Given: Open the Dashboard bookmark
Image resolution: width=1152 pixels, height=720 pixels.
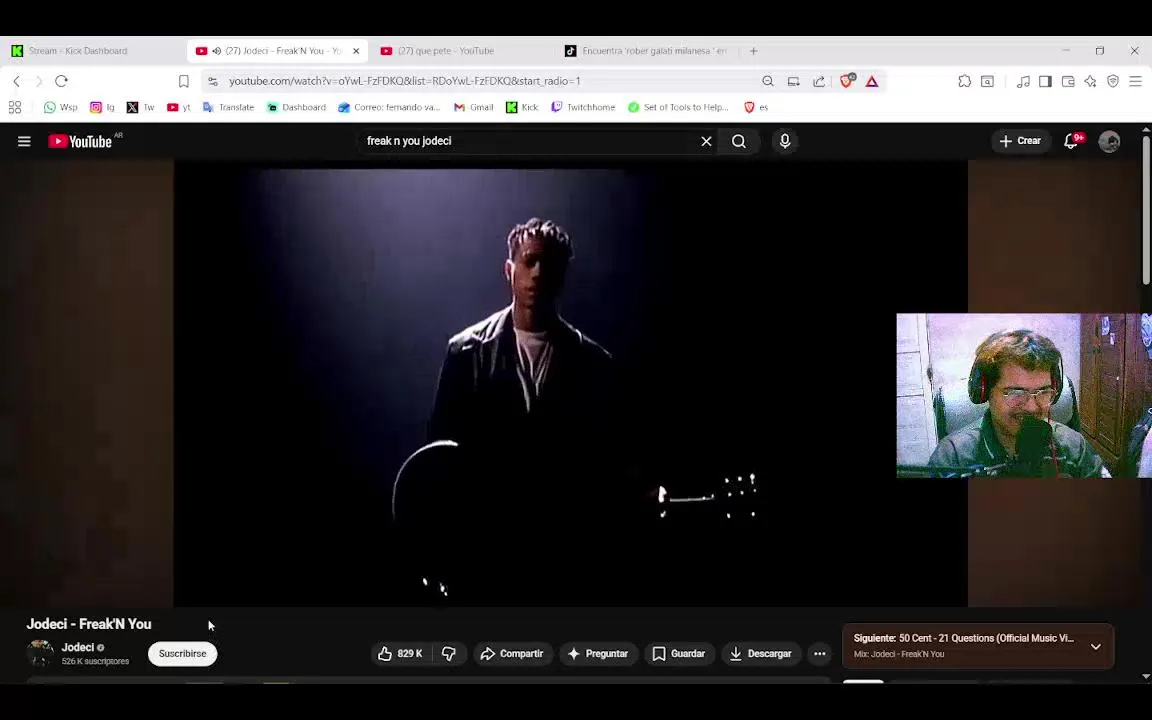Looking at the screenshot, I should [x=296, y=107].
